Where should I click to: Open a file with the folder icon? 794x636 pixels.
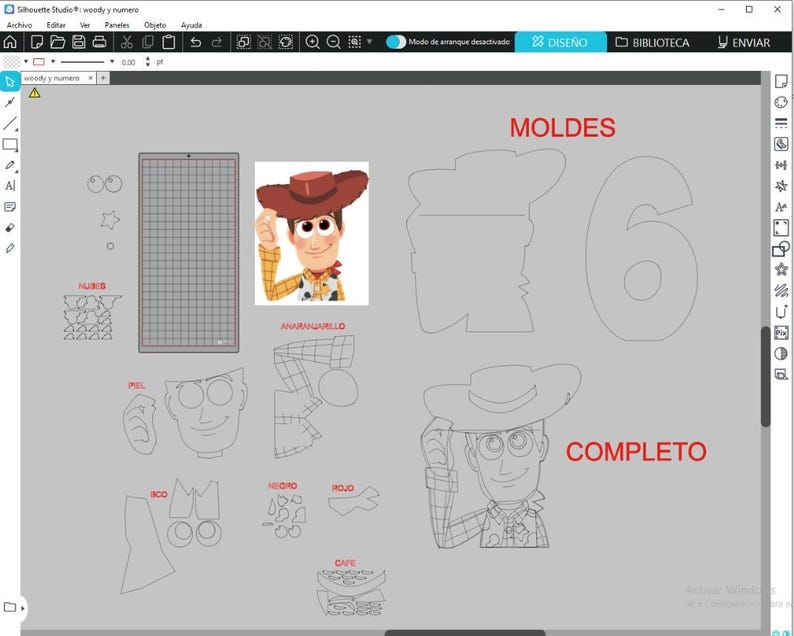[x=57, y=42]
